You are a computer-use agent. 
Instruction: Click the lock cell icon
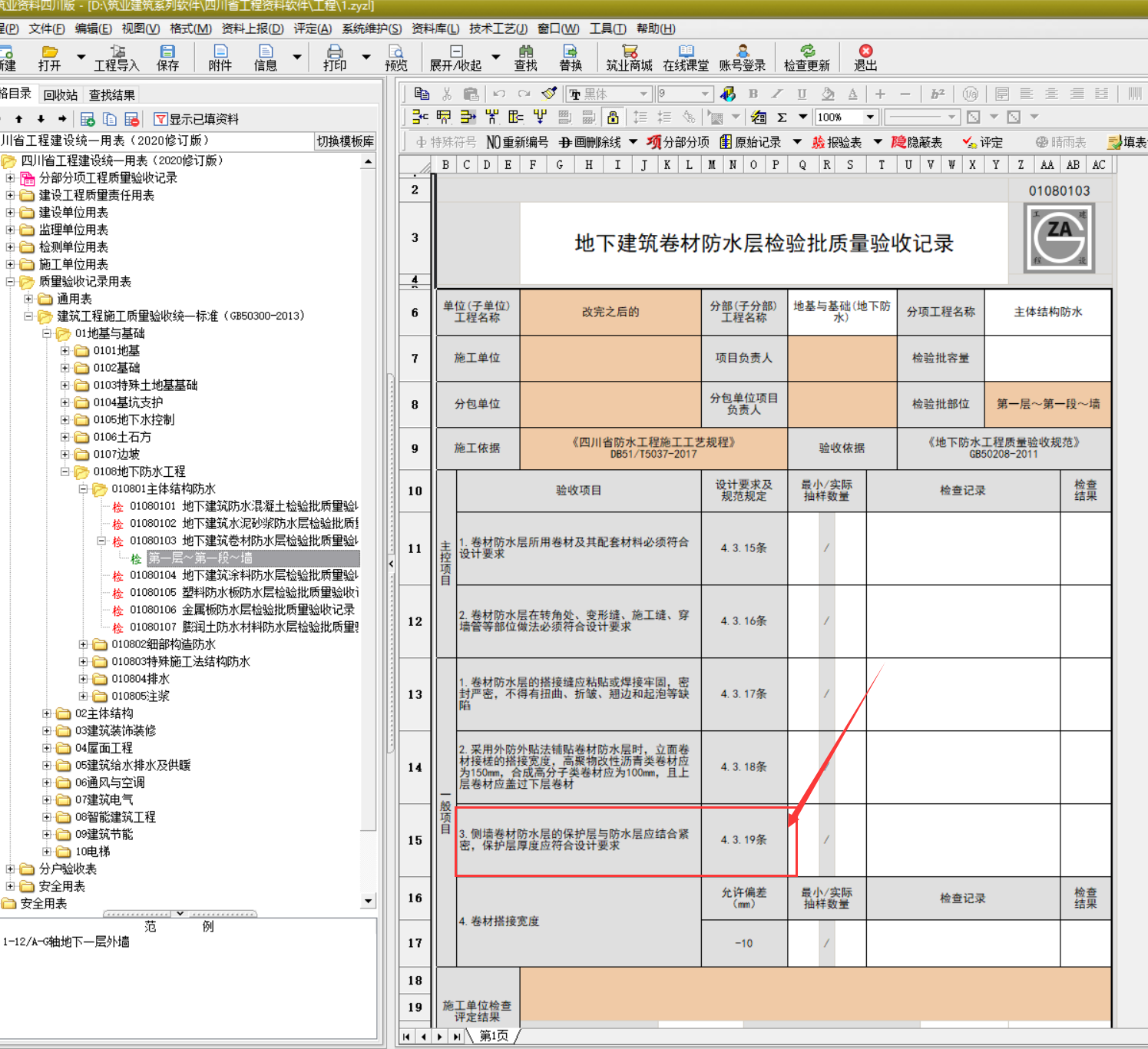(613, 117)
